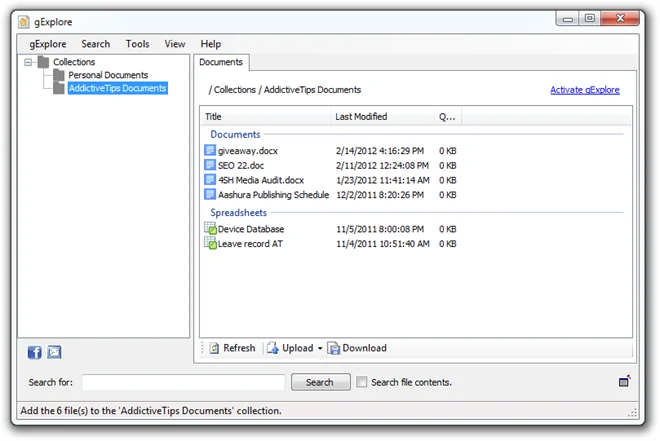The image size is (660, 441).
Task: Click the Search for input field
Action: (184, 382)
